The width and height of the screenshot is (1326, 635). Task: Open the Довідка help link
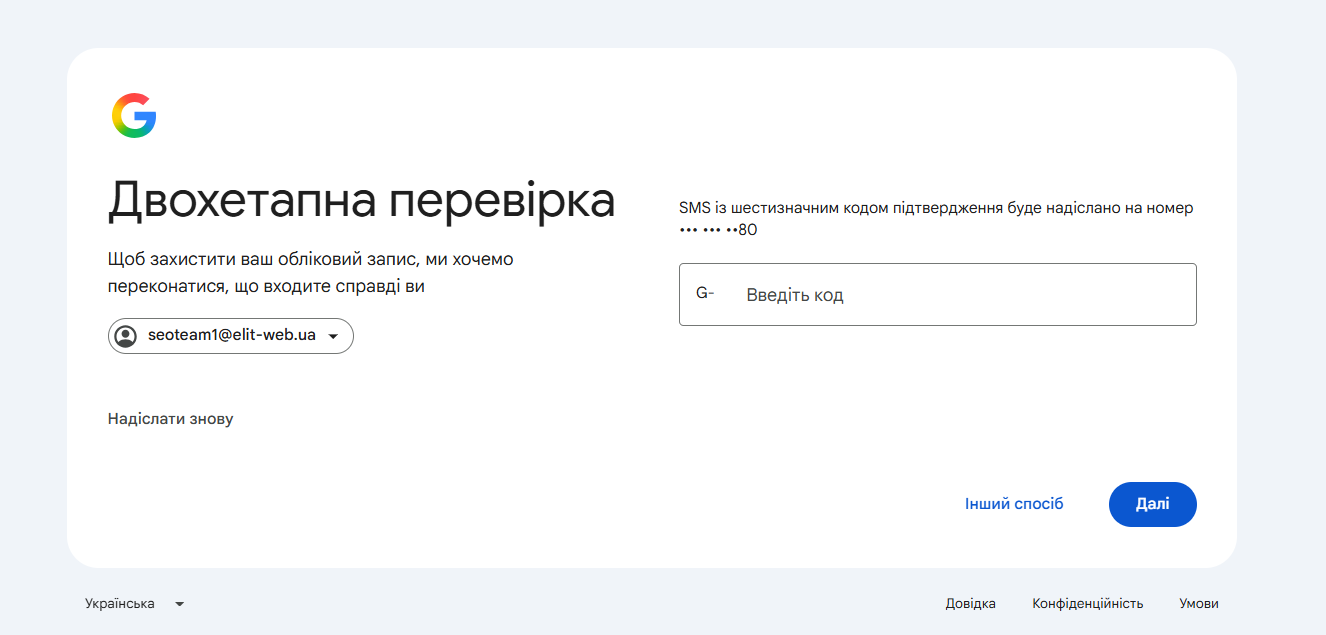(x=971, y=604)
